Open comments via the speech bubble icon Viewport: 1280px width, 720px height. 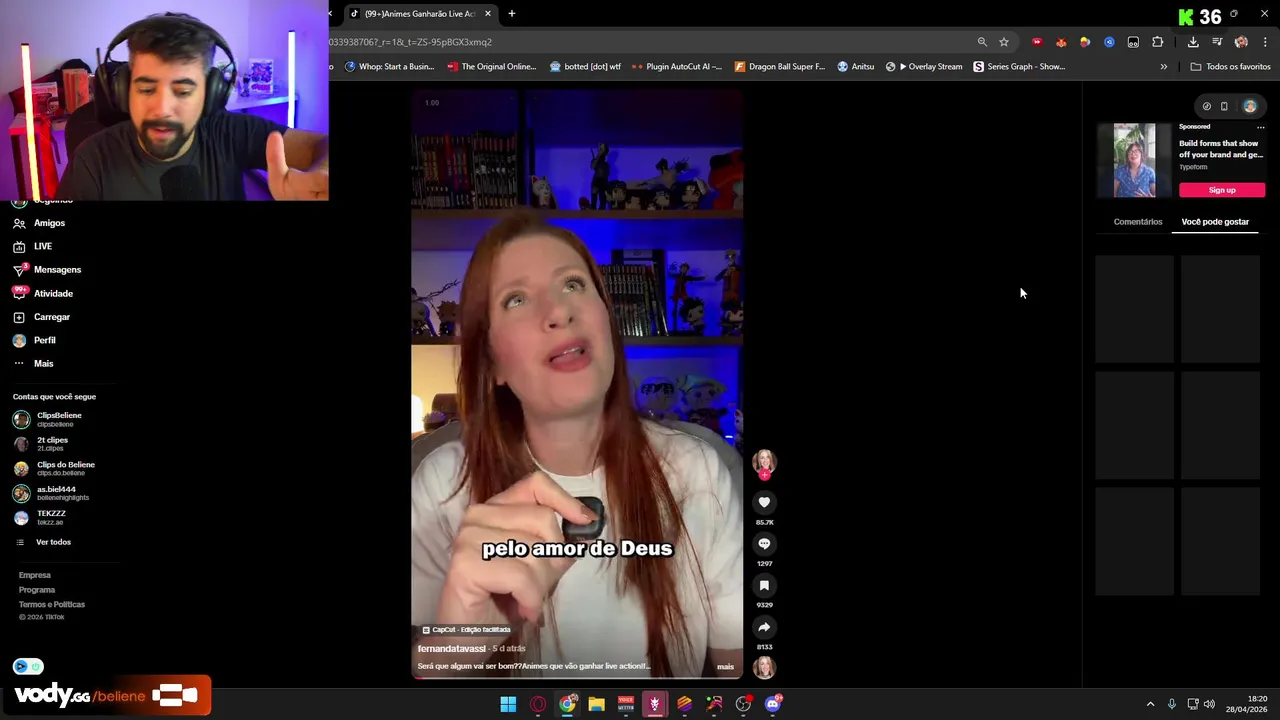764,544
